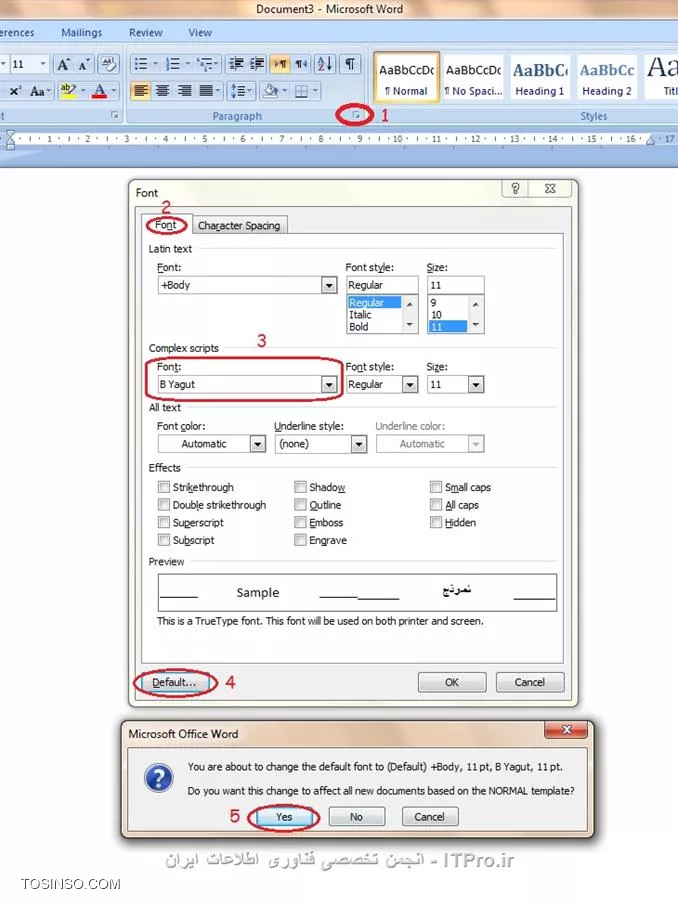Open the Change Case Aa menu
This screenshot has height=905, width=678.
[40, 91]
